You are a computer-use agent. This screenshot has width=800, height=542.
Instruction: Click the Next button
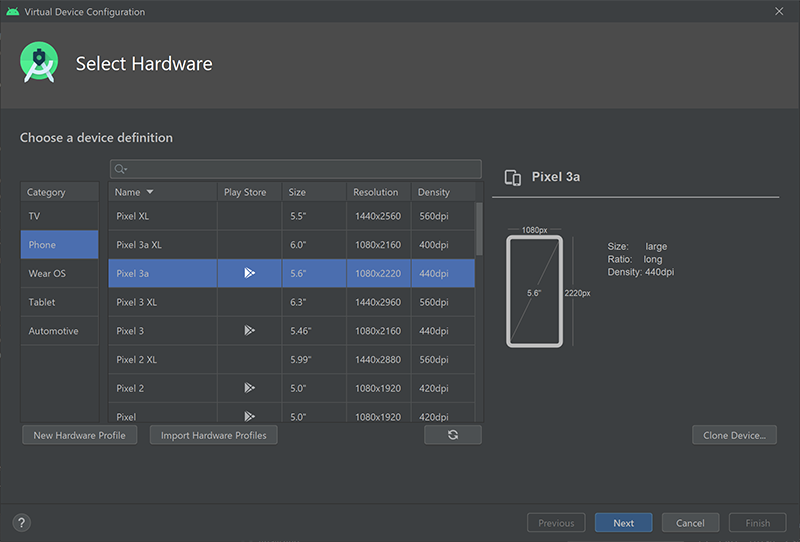623,523
